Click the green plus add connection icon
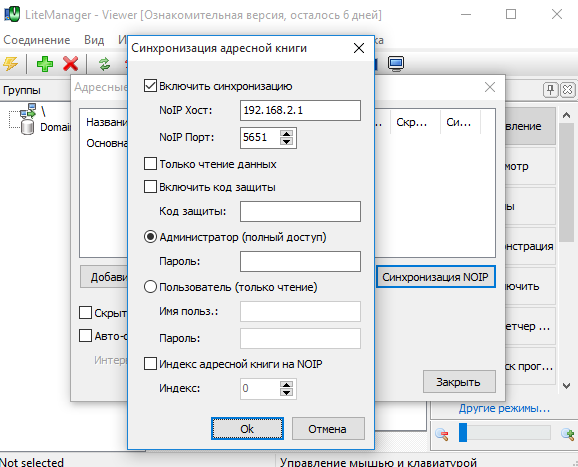This screenshot has height=467, width=578. (x=45, y=63)
